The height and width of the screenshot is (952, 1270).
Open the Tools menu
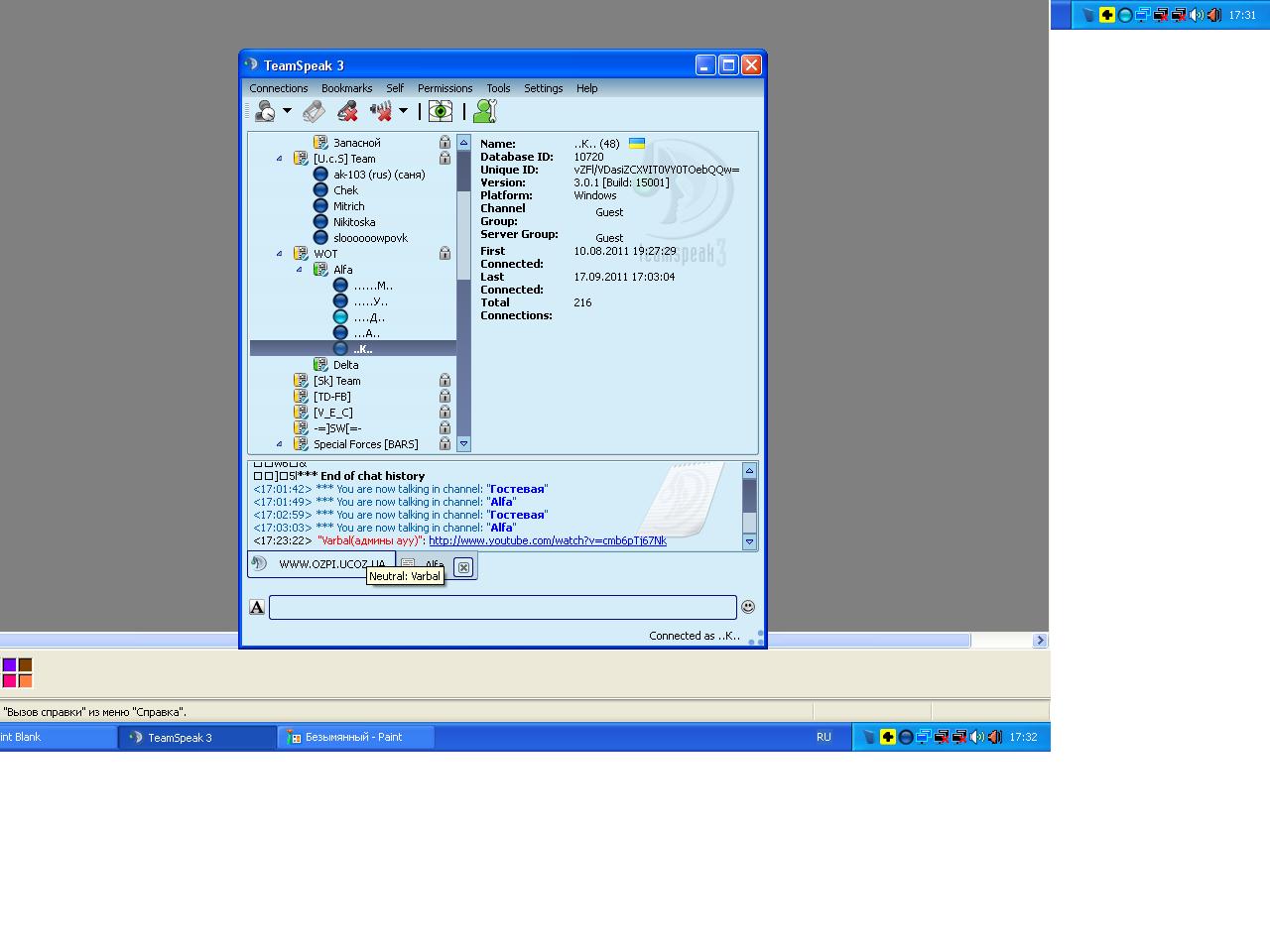coord(498,88)
